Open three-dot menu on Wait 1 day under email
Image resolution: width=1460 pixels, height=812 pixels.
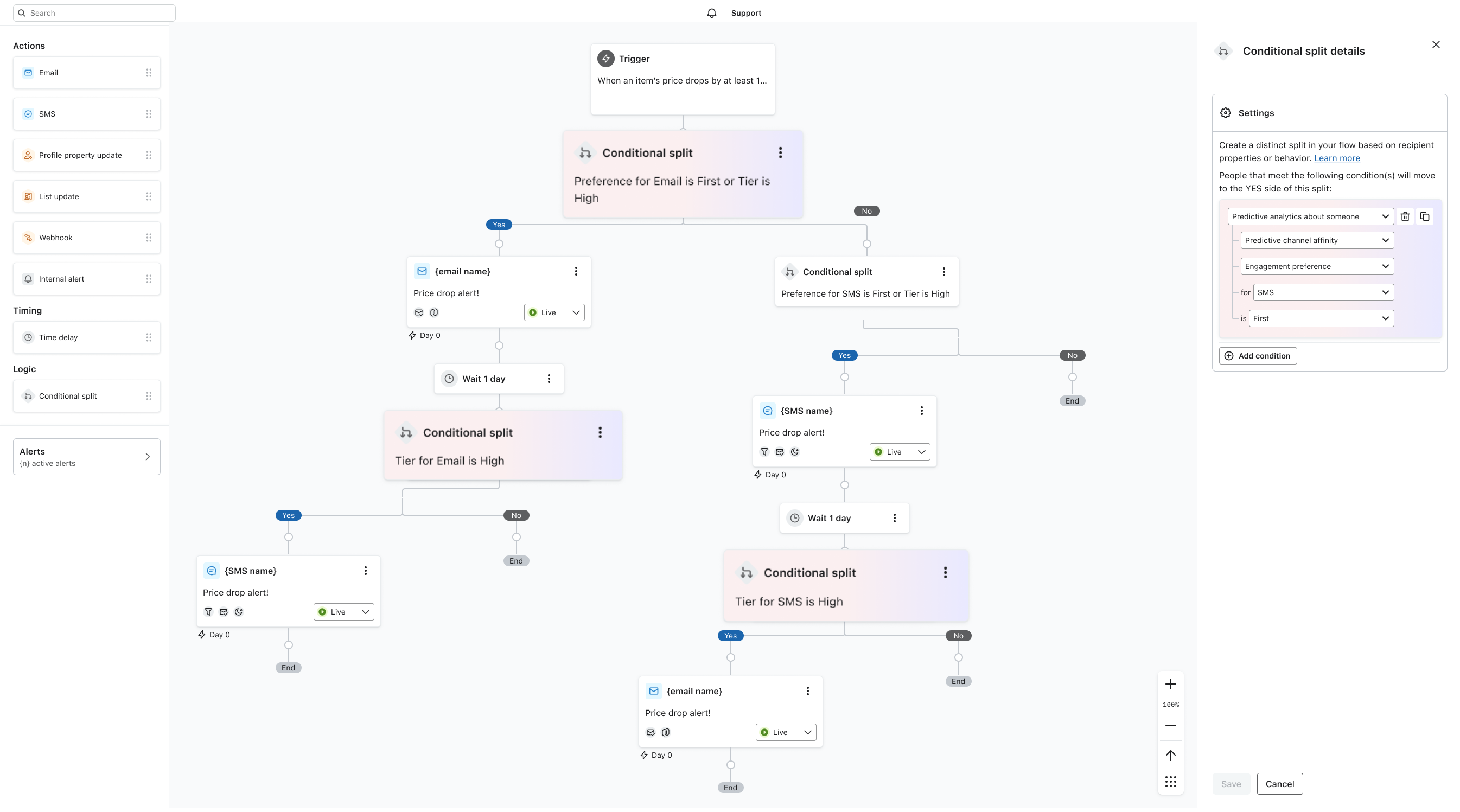pos(549,379)
